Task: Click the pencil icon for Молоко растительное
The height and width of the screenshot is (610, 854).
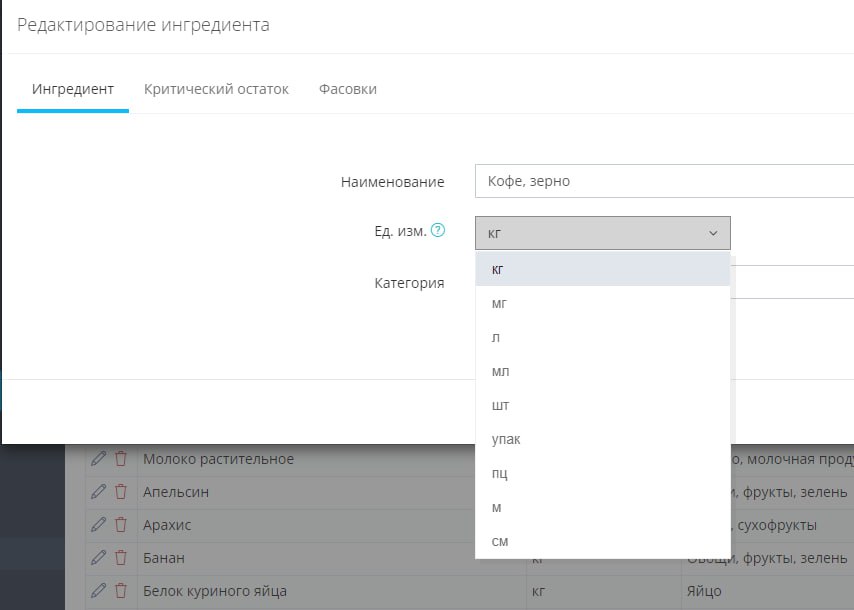Action: click(98, 459)
